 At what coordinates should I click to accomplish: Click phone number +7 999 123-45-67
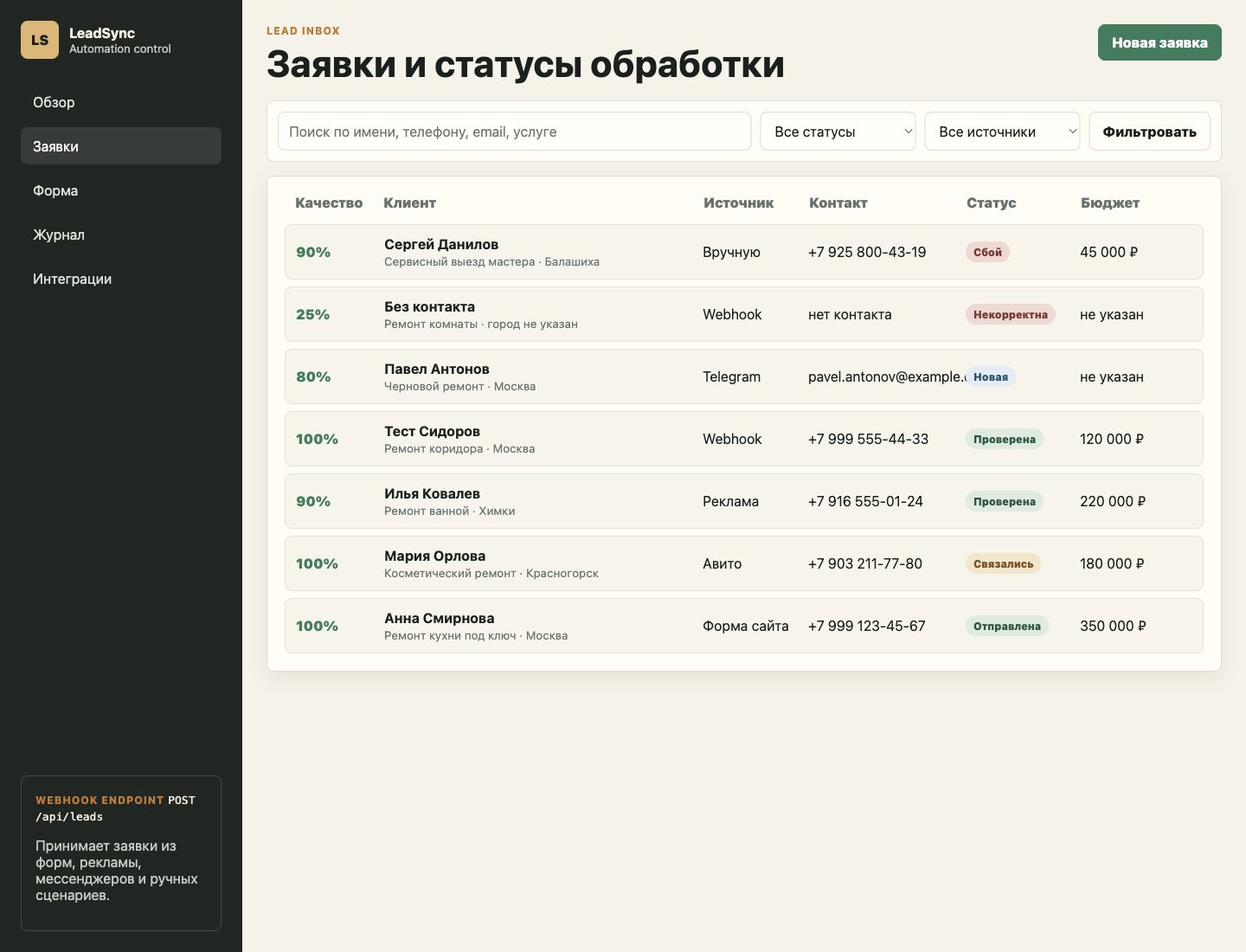[867, 626]
